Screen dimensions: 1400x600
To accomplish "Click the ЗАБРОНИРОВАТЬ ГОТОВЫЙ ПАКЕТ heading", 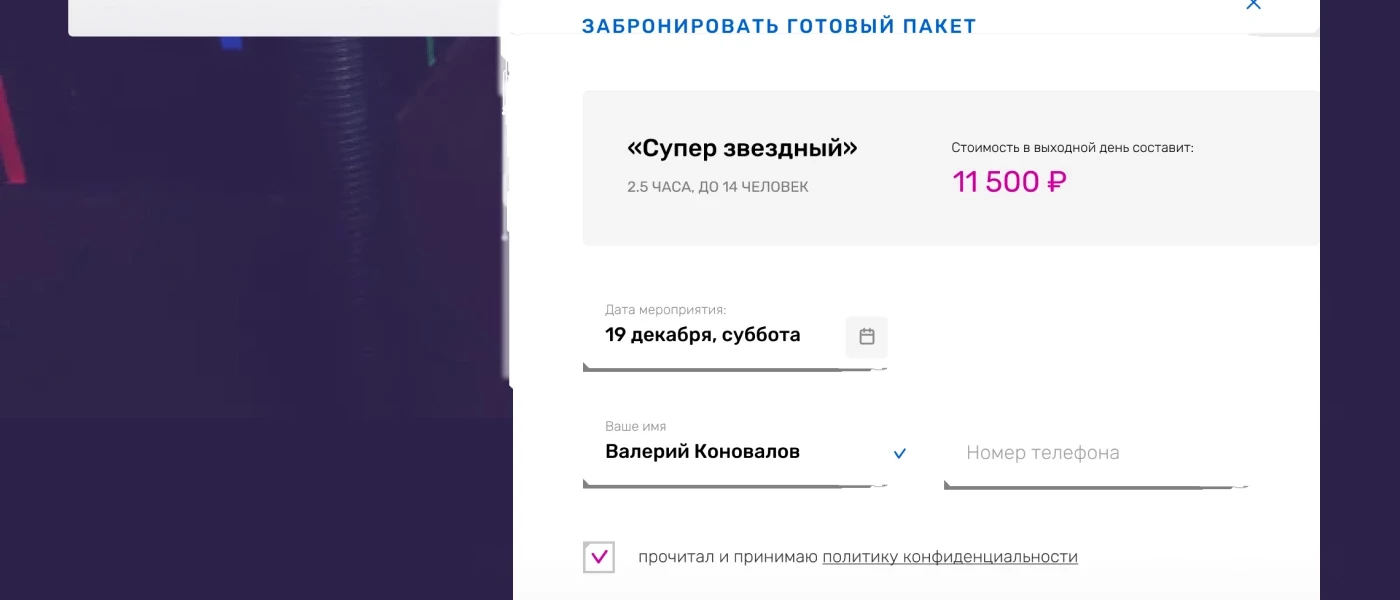I will click(x=780, y=25).
